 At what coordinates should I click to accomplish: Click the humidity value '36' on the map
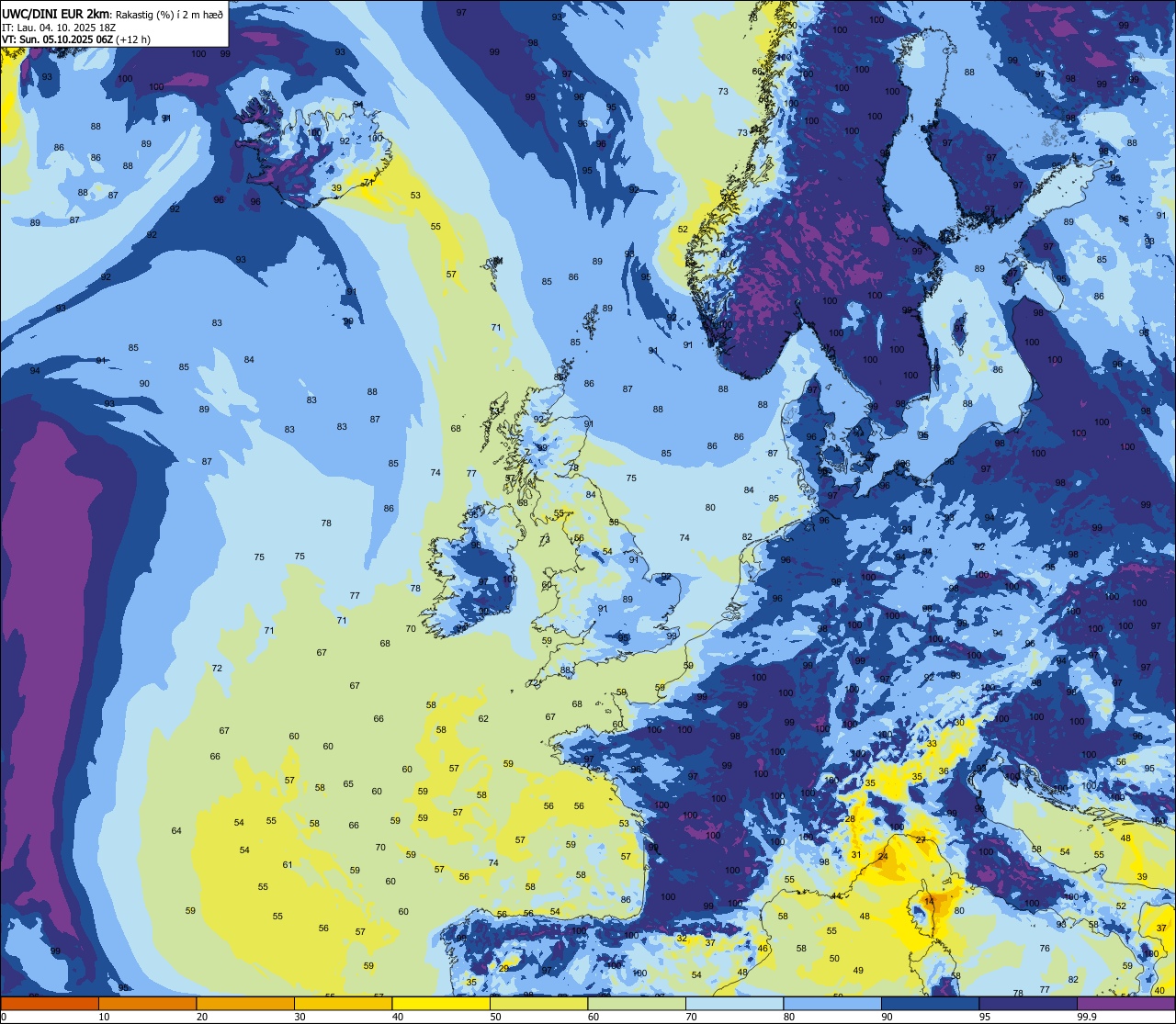click(944, 771)
